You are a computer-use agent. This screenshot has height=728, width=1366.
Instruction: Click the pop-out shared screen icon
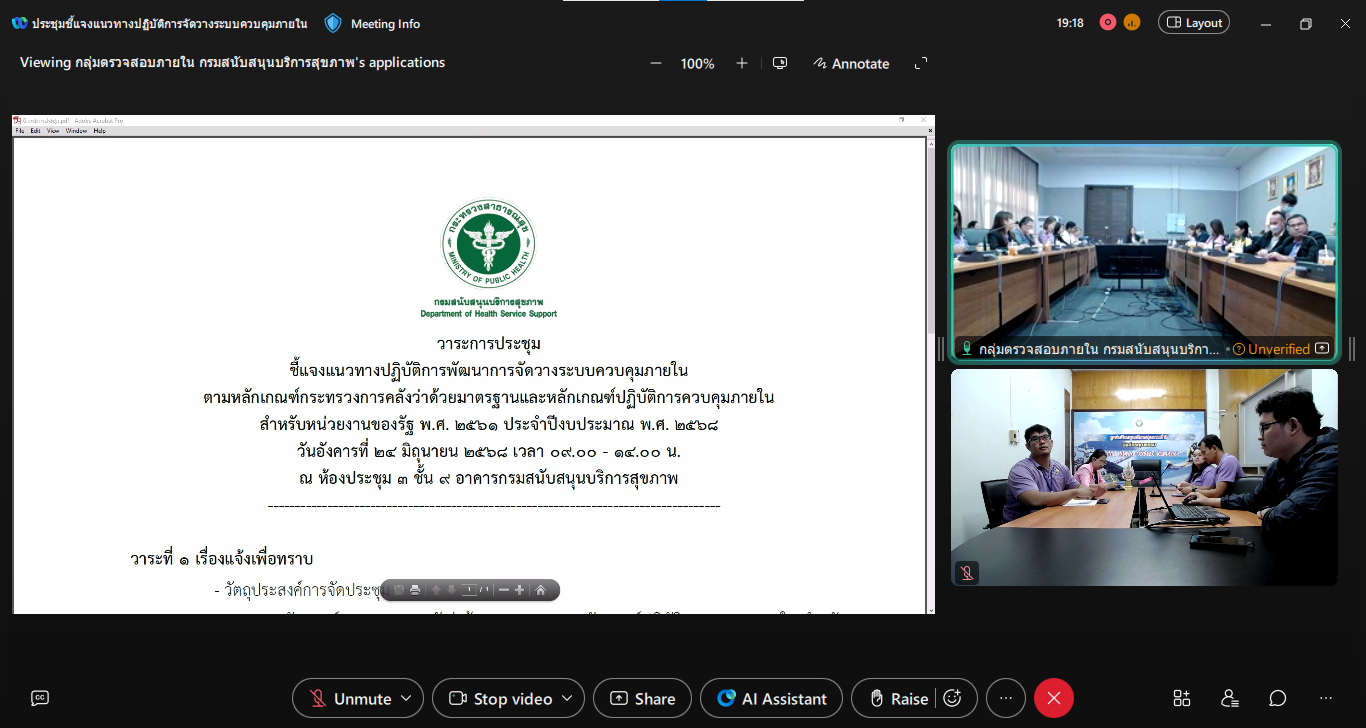click(x=780, y=63)
